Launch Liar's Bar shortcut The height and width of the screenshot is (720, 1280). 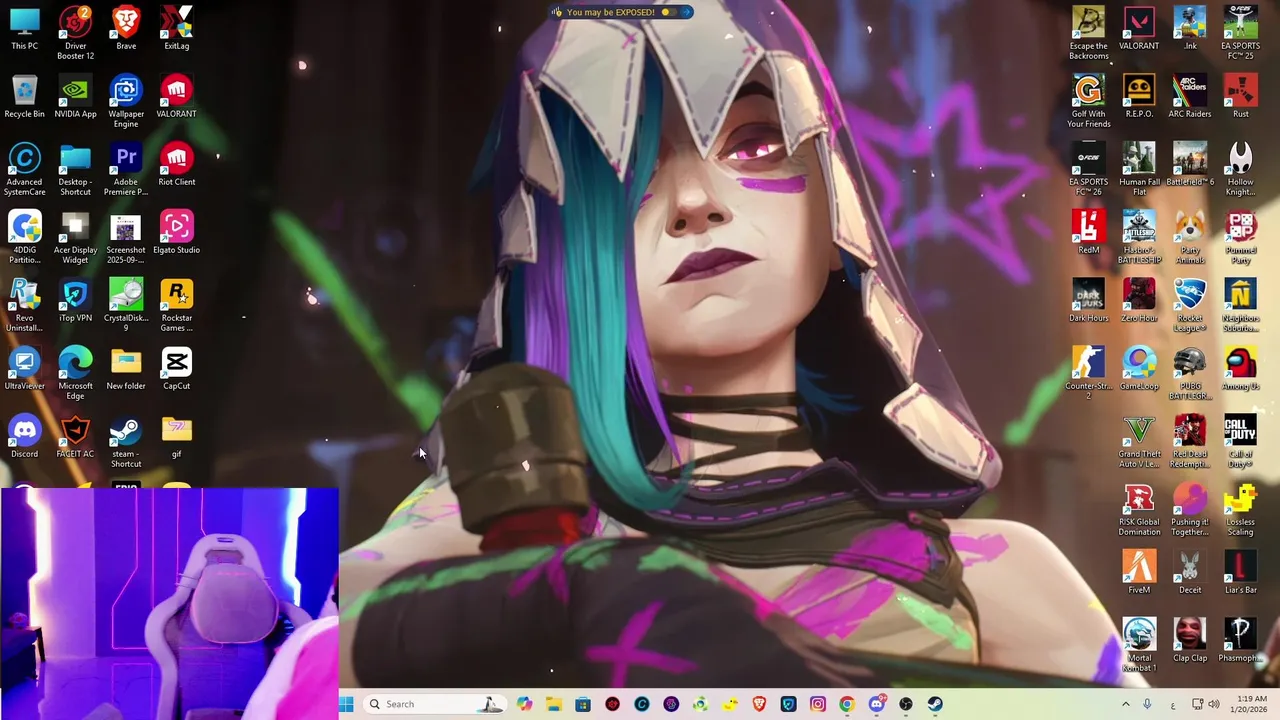(x=1240, y=572)
